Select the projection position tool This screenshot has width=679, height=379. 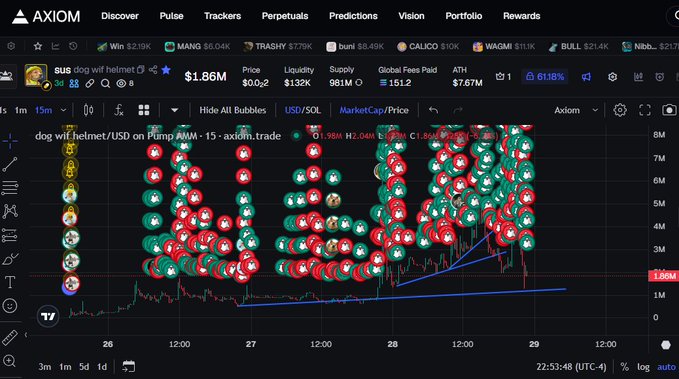click(x=10, y=235)
